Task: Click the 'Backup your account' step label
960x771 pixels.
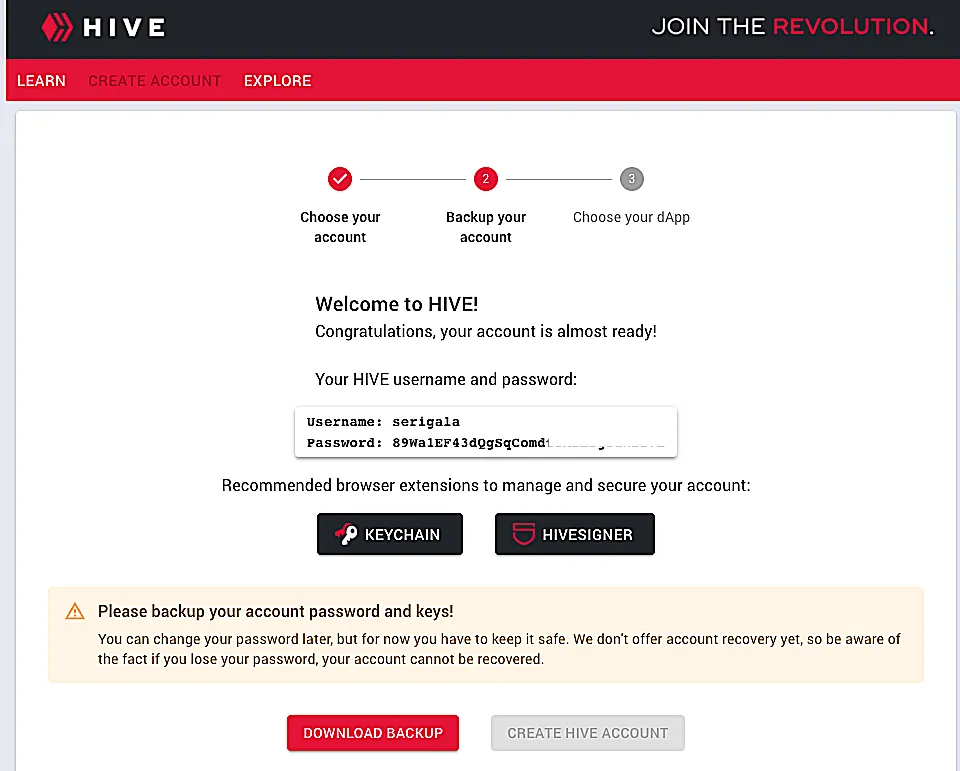Action: pyautogui.click(x=486, y=227)
